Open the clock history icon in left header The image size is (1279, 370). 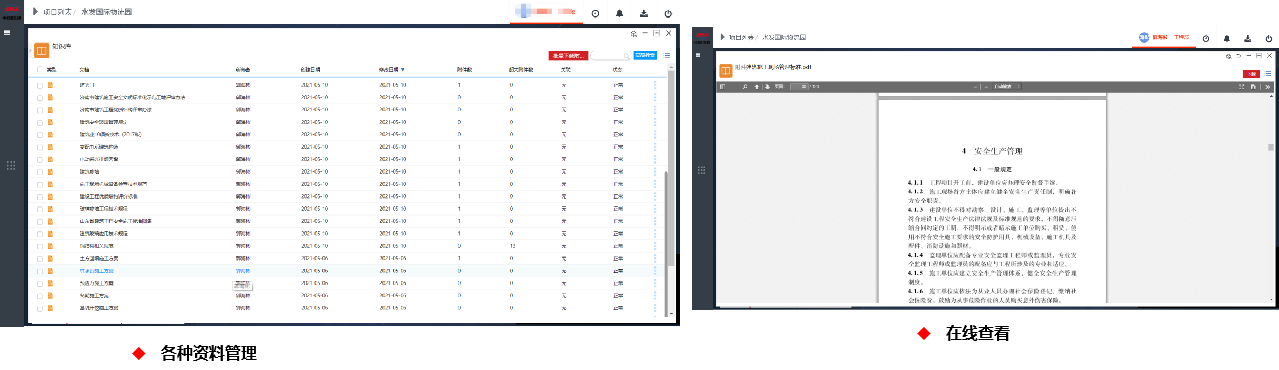[x=596, y=14]
